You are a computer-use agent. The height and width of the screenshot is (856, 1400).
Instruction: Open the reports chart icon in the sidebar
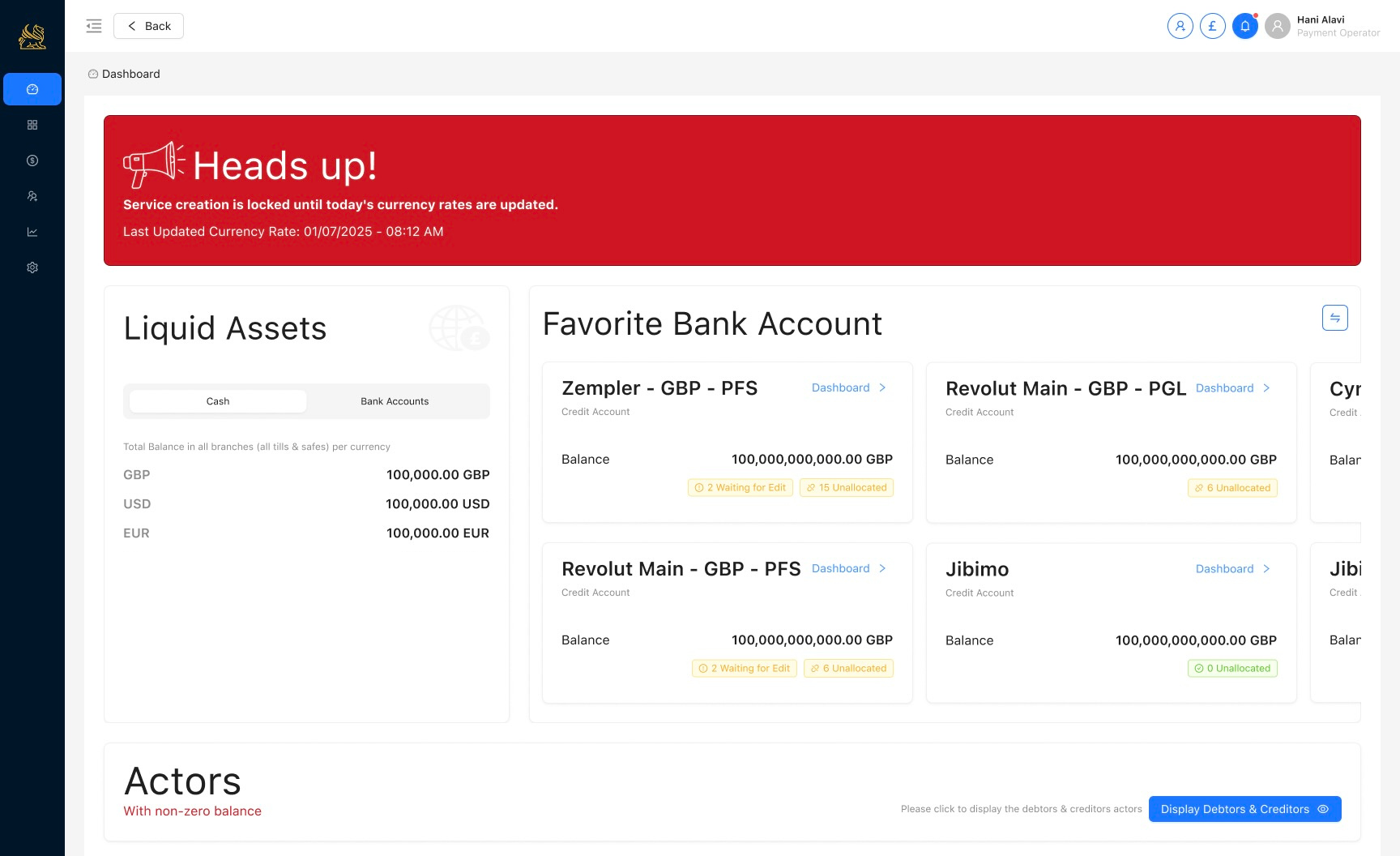coord(32,231)
